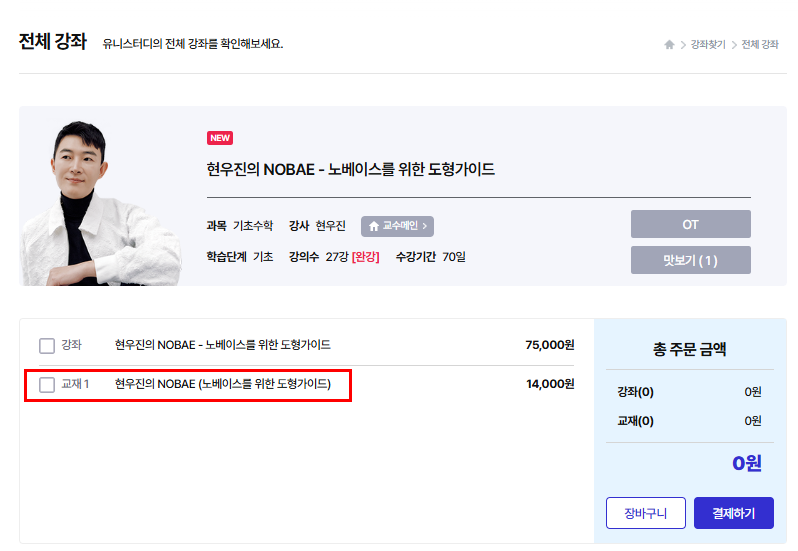The image size is (798, 551).
Task: Add to cart with the 장바구니 button
Action: (x=645, y=514)
